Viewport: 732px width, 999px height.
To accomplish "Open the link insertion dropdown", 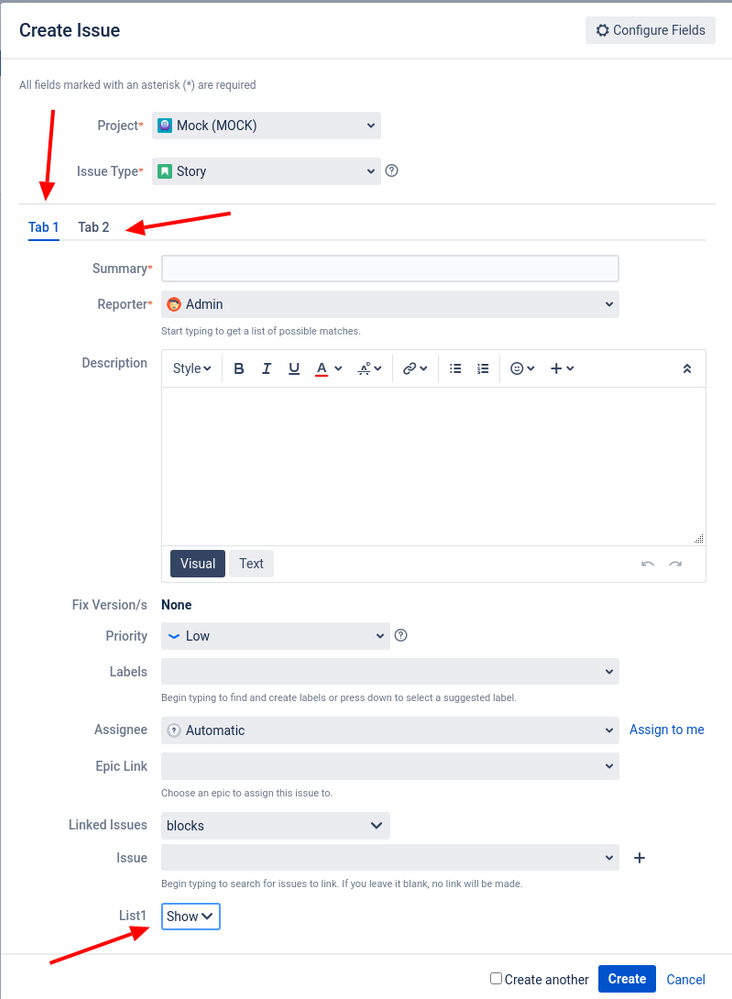I will pyautogui.click(x=415, y=368).
